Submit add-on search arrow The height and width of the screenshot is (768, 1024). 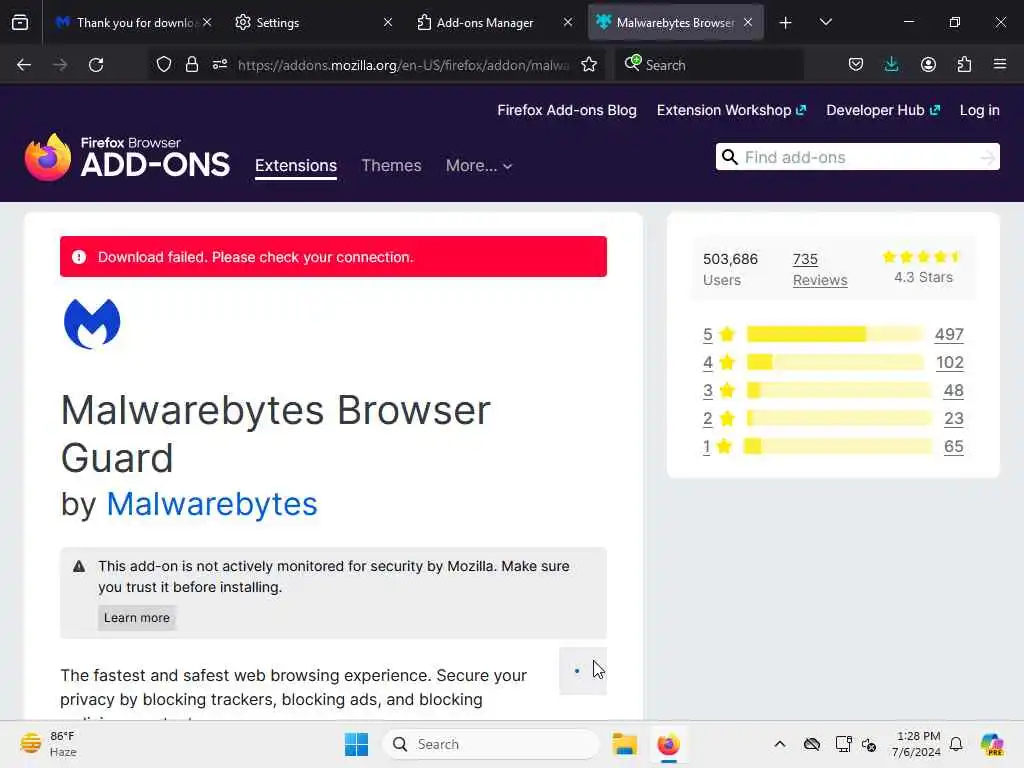988,157
